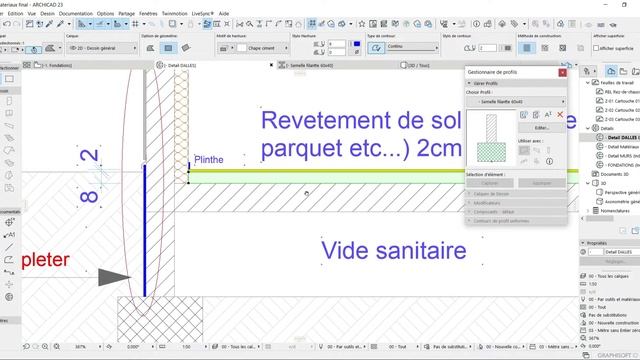The height and width of the screenshot is (360, 640).
Task: Toggle the first construction method button
Action: 527,48
